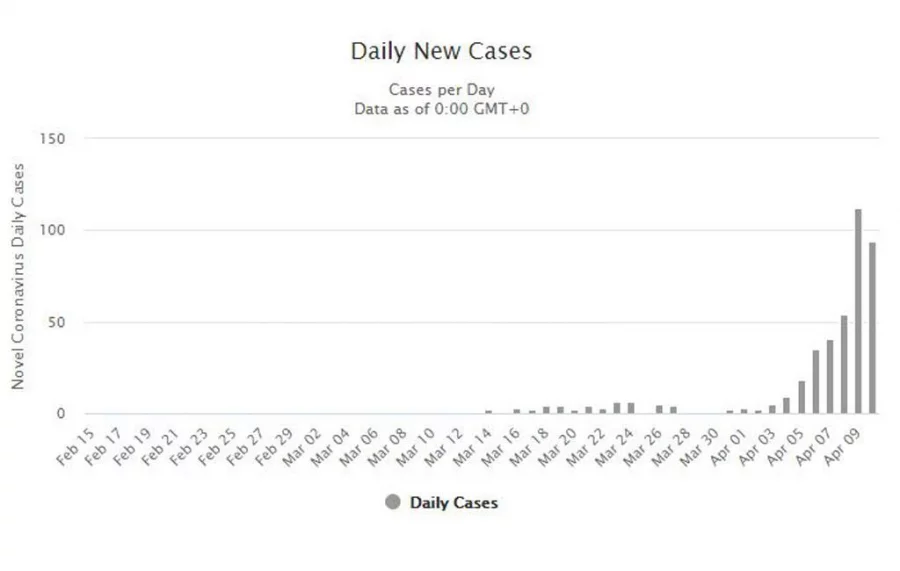
Task: Click the Apr 05 axis label
Action: pyautogui.click(x=786, y=446)
